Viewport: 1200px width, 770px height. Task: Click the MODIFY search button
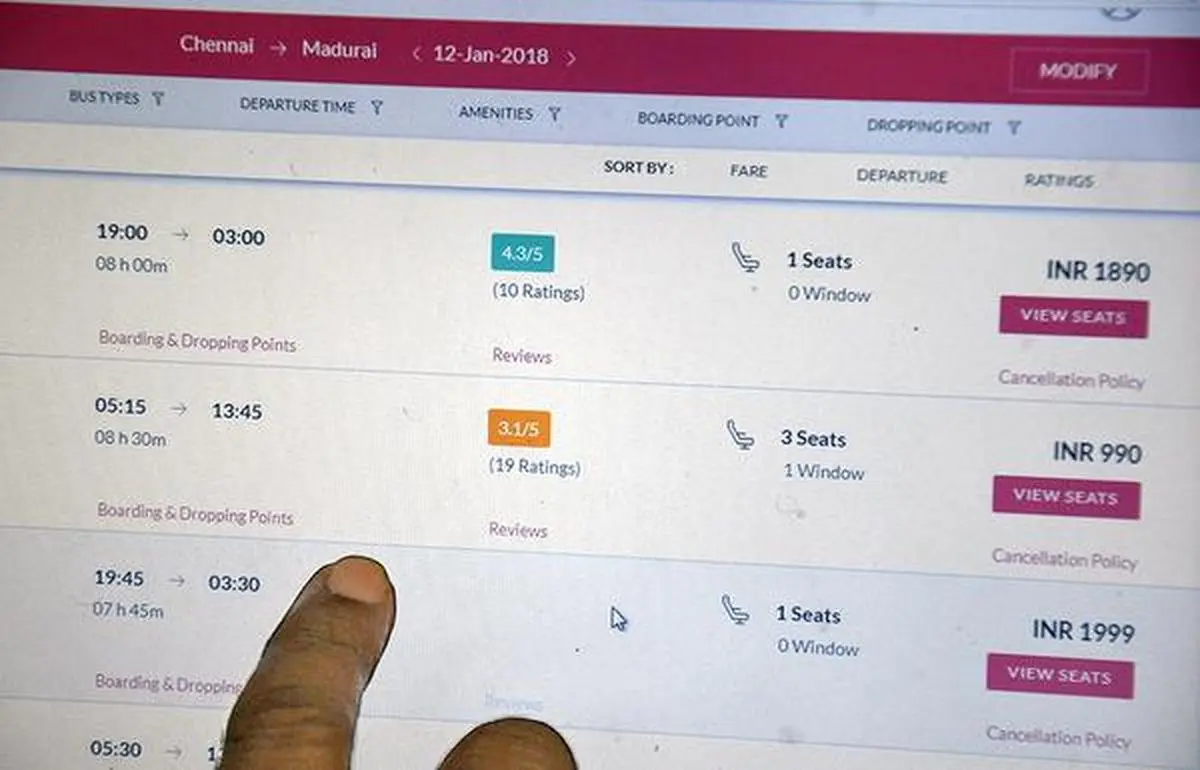(1078, 72)
